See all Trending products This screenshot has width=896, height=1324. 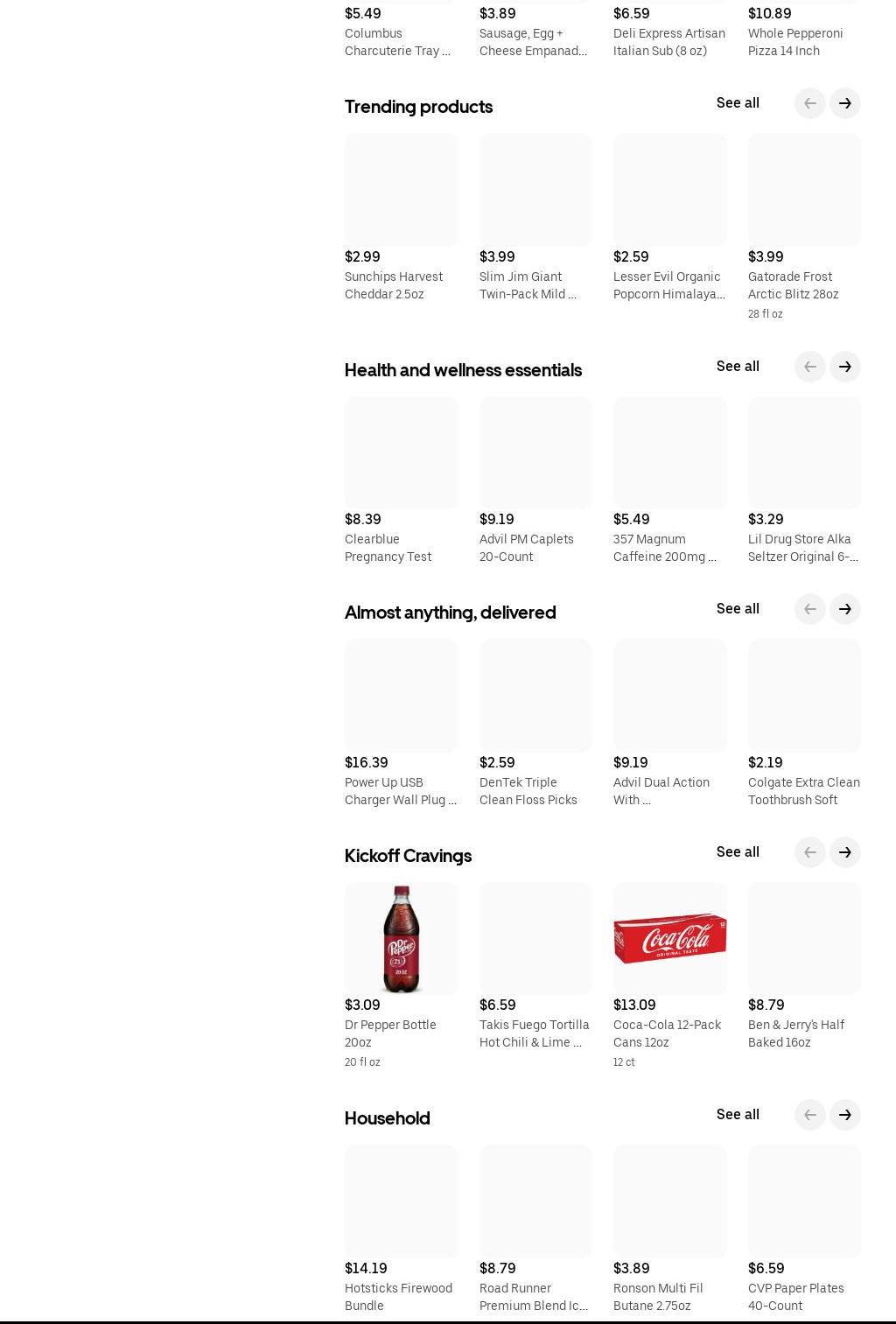[737, 103]
